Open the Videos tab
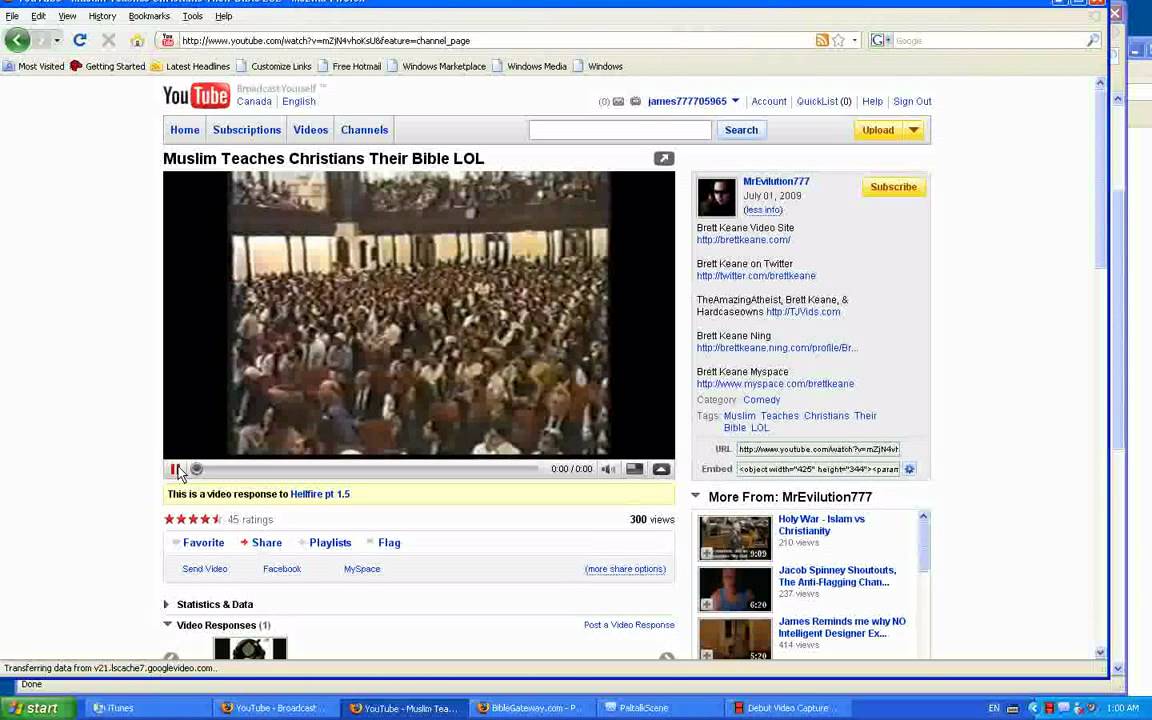Screen dimensions: 1152x720 coord(311,130)
